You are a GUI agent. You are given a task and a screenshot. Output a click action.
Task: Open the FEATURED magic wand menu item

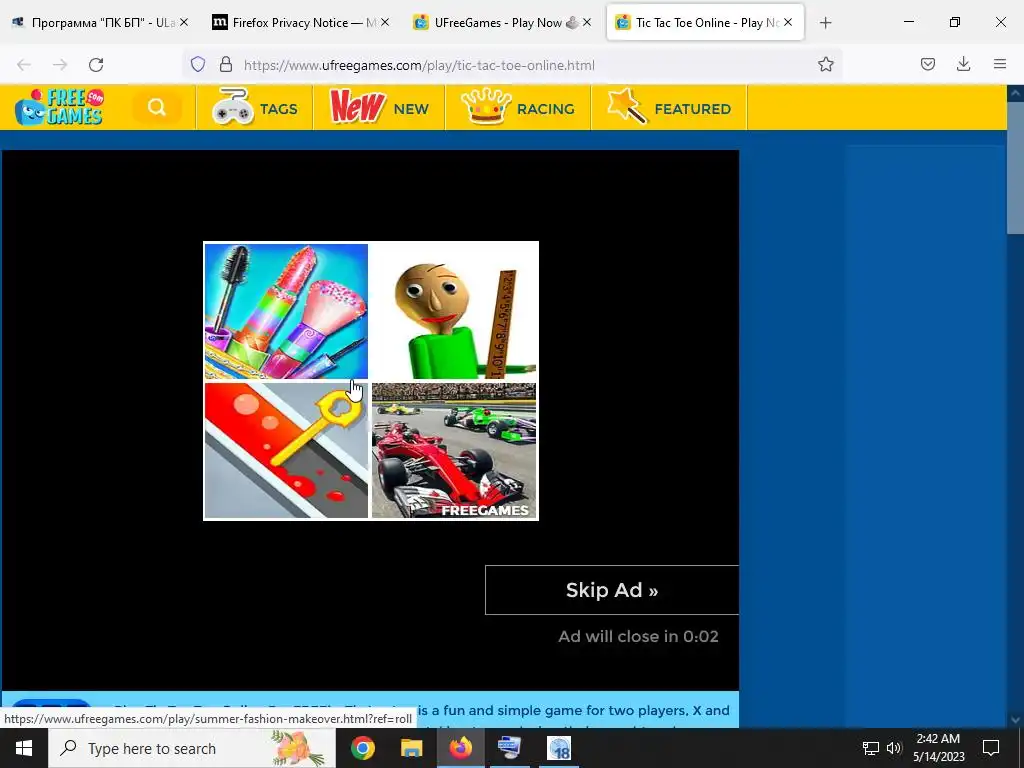(669, 108)
